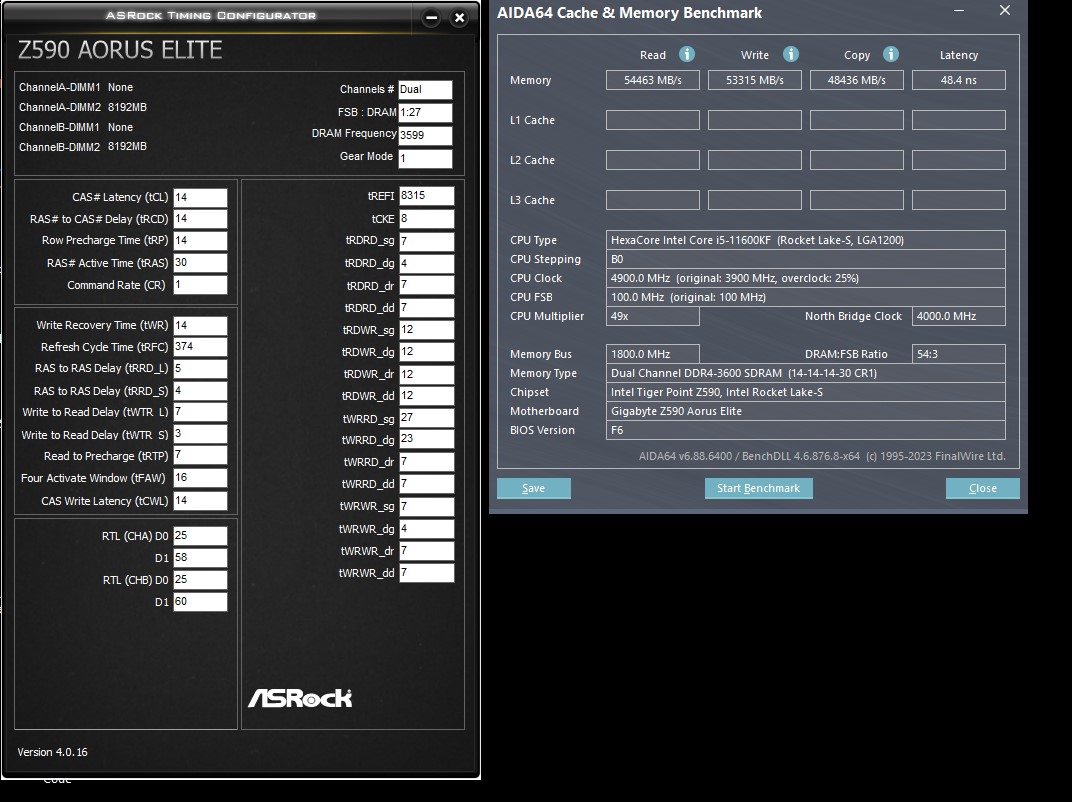Click the Copy info icon in AIDA64
The height and width of the screenshot is (802, 1072).
(x=890, y=54)
